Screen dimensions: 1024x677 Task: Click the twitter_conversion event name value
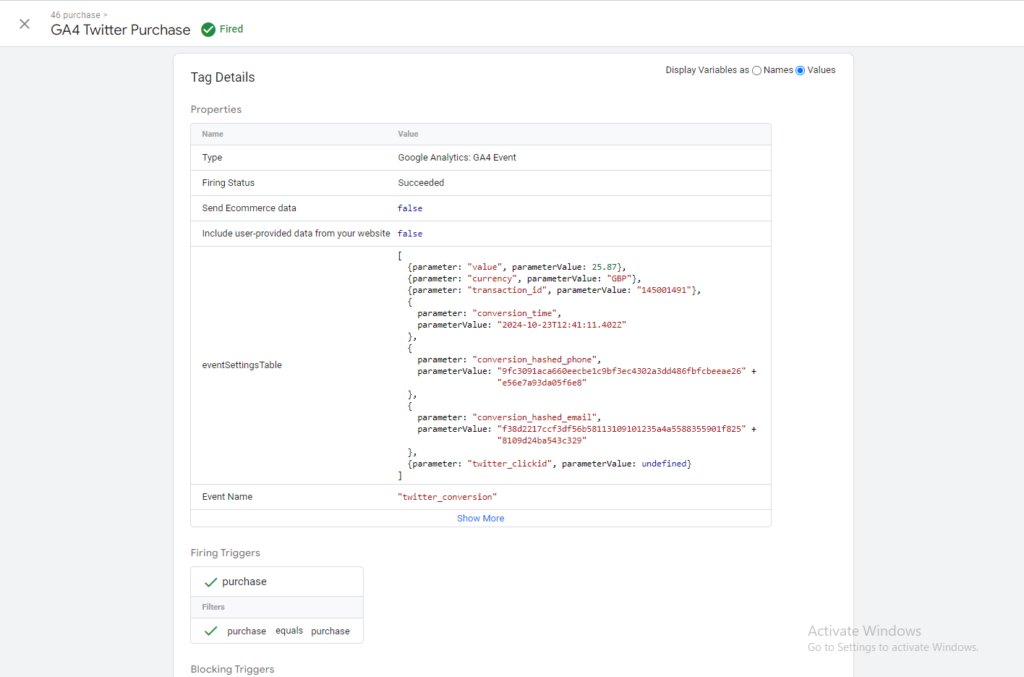pyautogui.click(x=447, y=497)
